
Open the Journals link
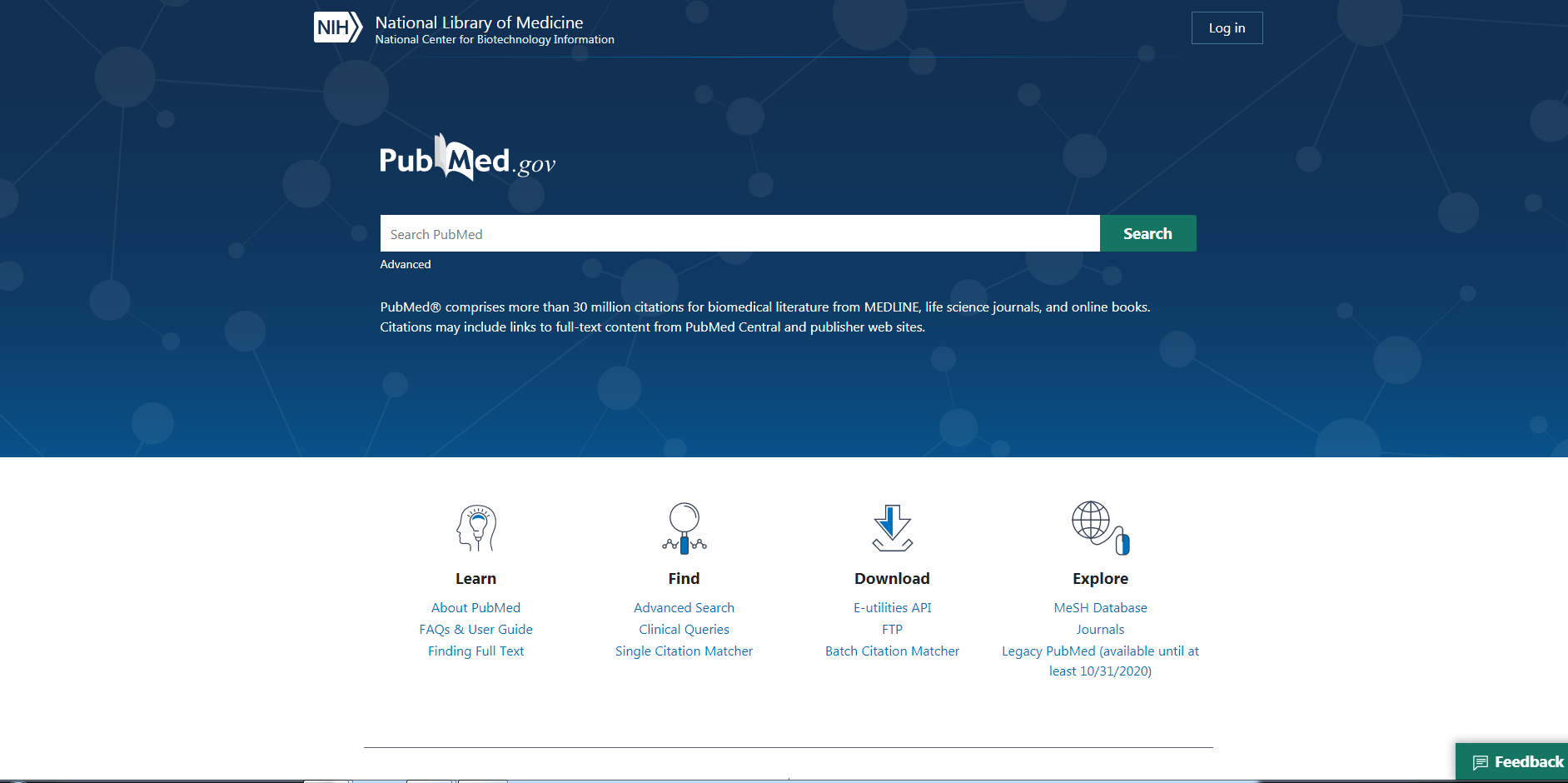click(1101, 630)
